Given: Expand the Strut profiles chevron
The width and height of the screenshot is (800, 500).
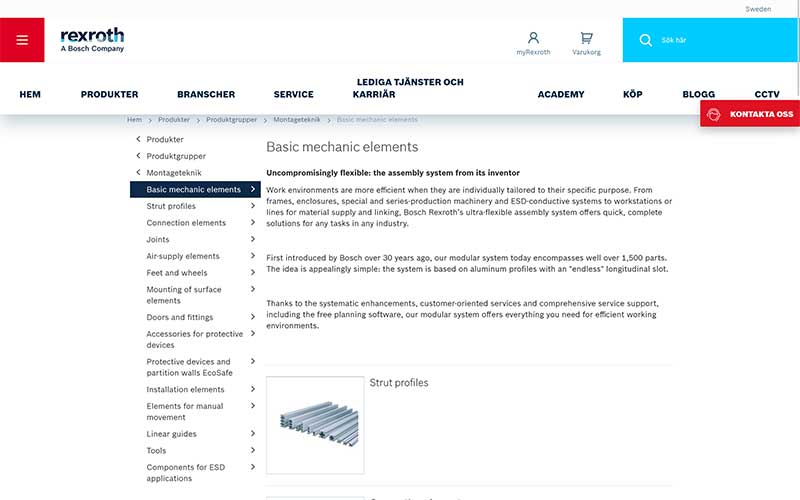Looking at the screenshot, I should 253,206.
